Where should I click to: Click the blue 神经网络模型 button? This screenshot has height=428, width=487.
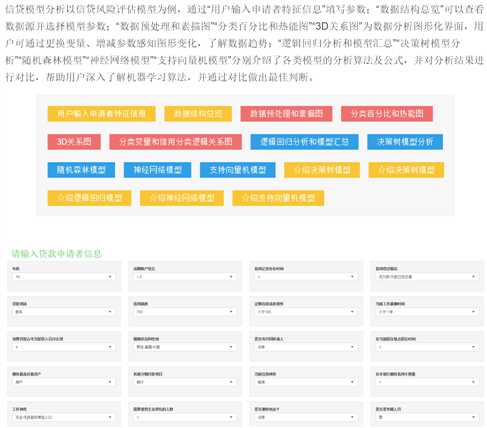coord(157,170)
